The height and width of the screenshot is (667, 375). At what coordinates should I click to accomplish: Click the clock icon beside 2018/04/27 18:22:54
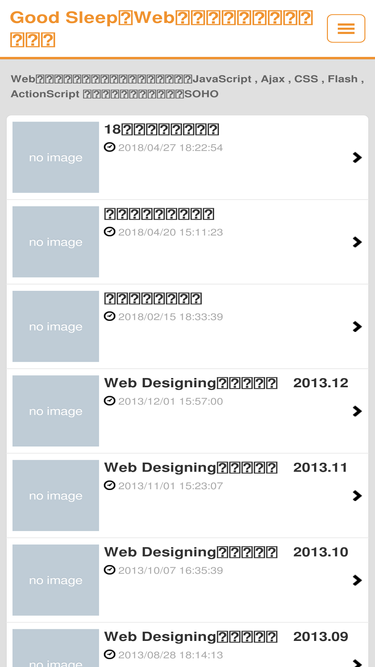(x=110, y=147)
